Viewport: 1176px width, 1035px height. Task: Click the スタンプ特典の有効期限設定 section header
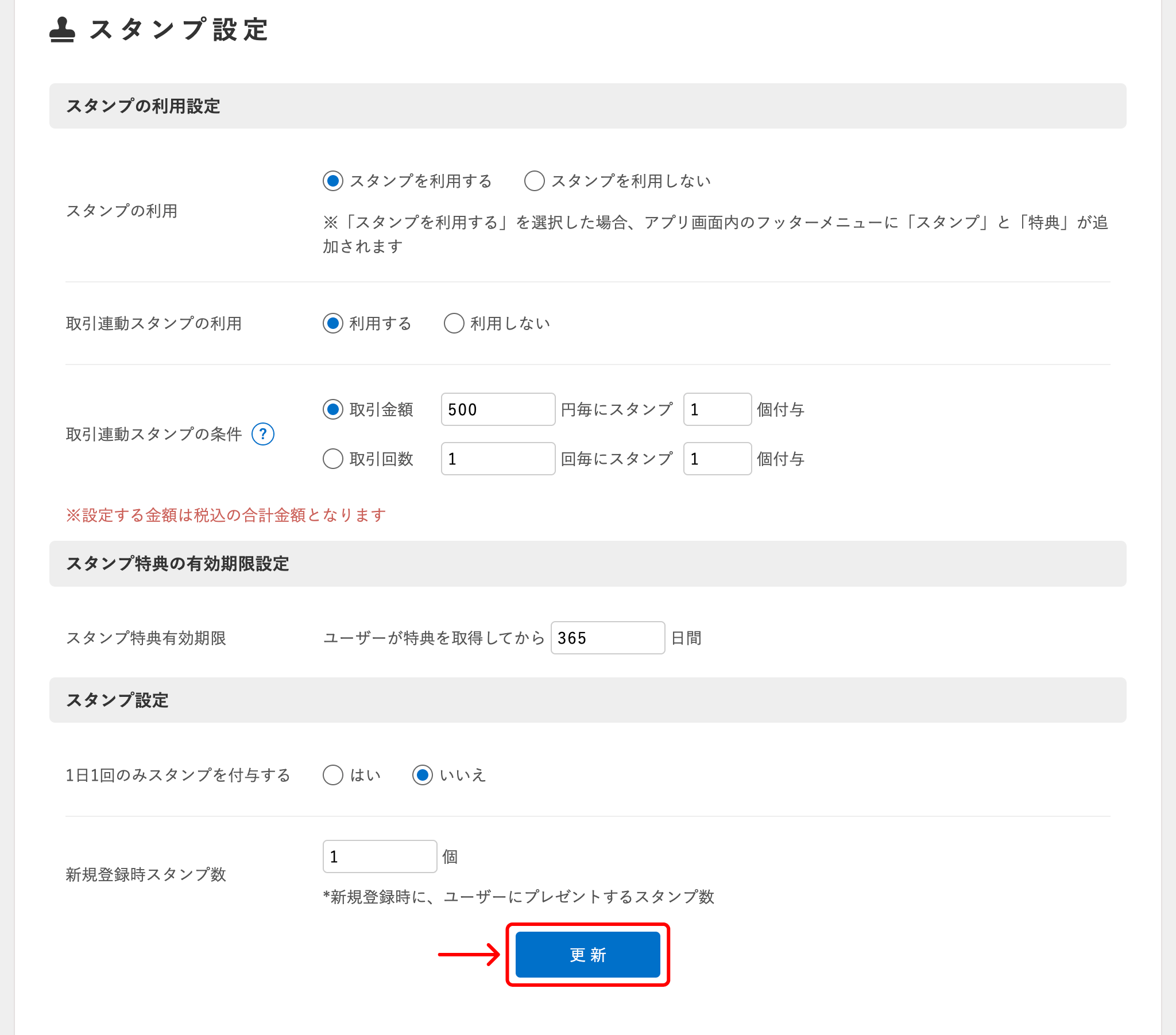tap(179, 564)
